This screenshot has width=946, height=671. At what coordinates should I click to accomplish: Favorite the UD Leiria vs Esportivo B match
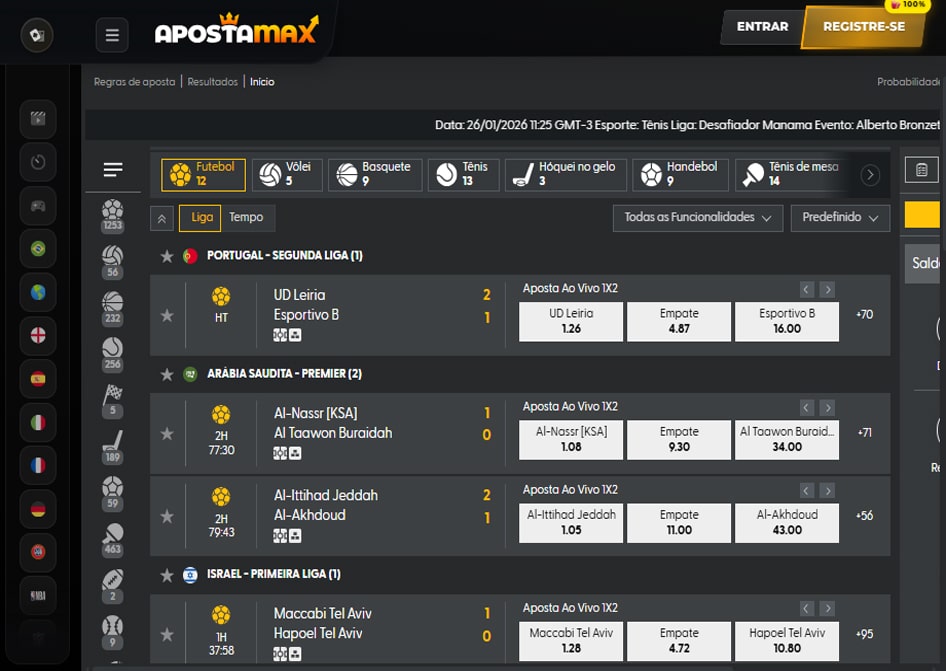[167, 316]
